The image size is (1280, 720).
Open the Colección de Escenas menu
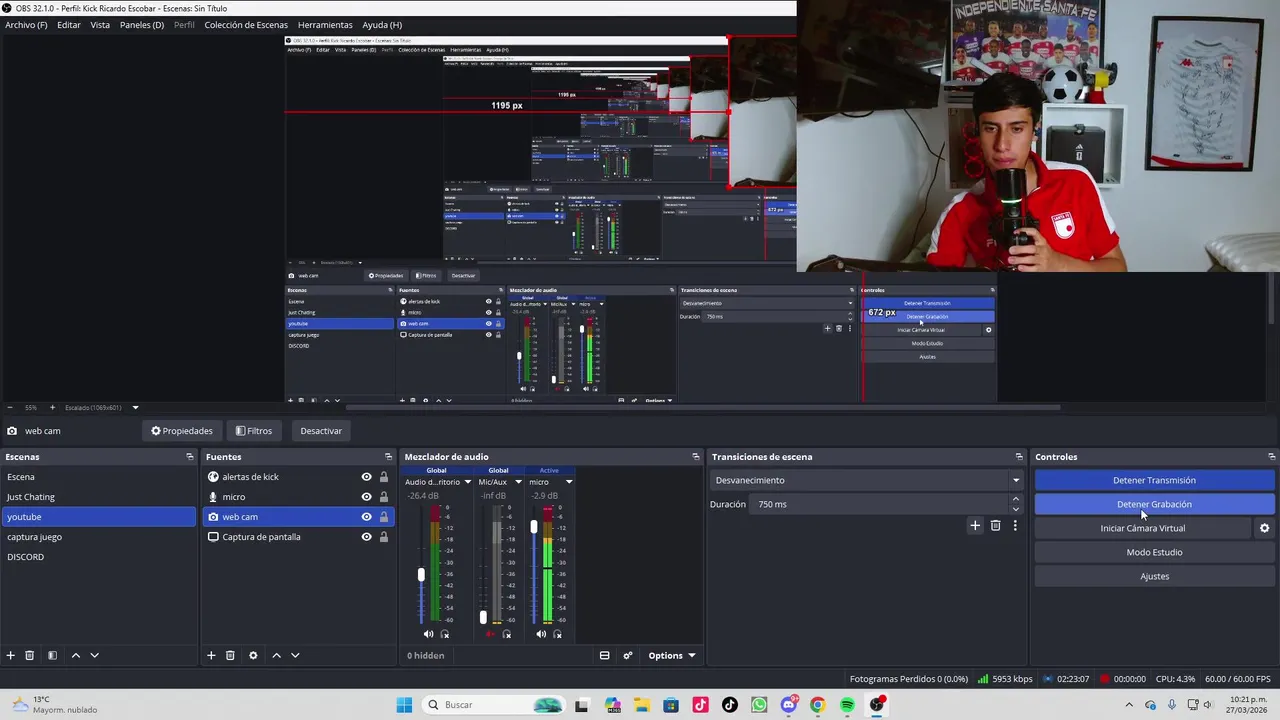pos(246,25)
